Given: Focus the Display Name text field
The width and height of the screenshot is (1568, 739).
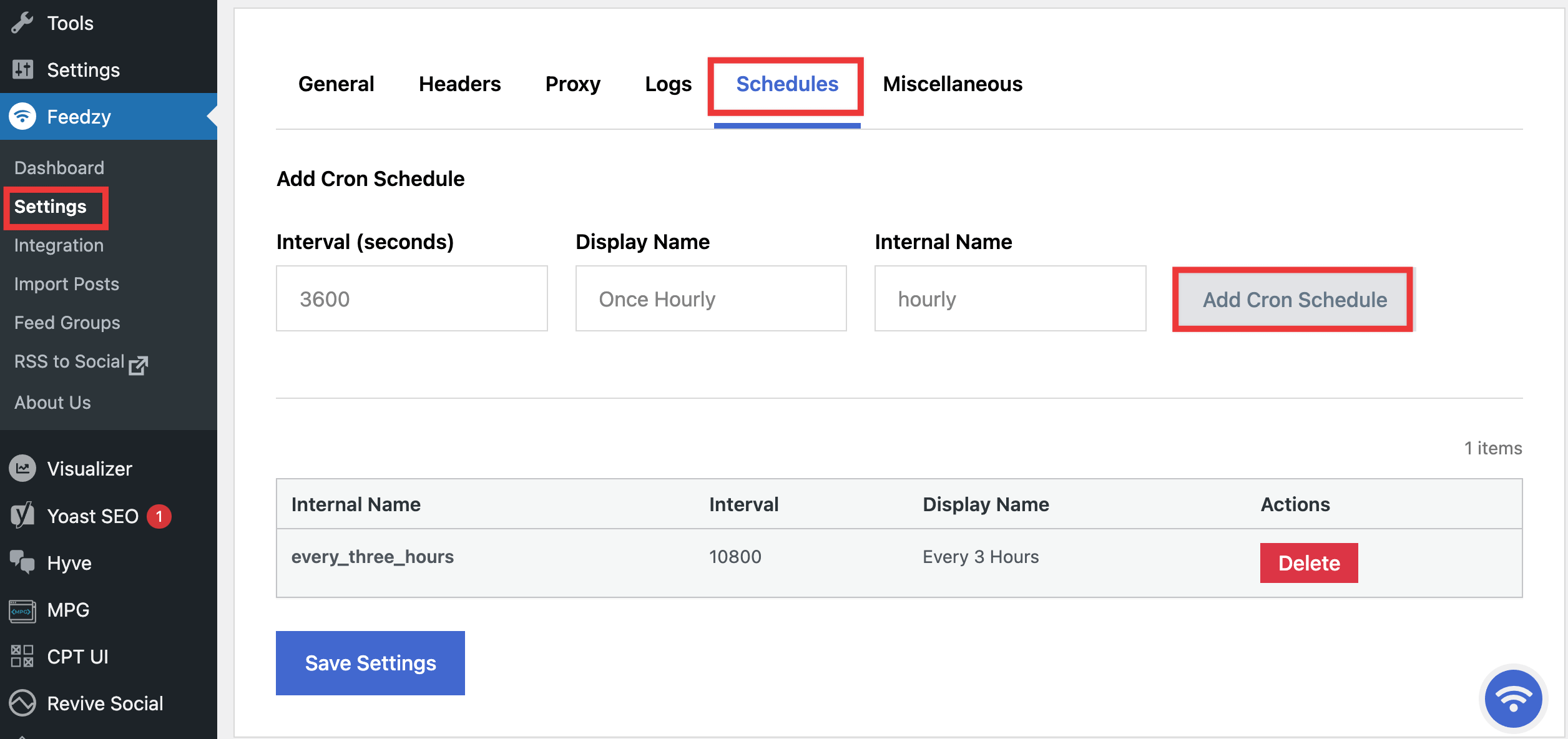Looking at the screenshot, I should click(710, 299).
